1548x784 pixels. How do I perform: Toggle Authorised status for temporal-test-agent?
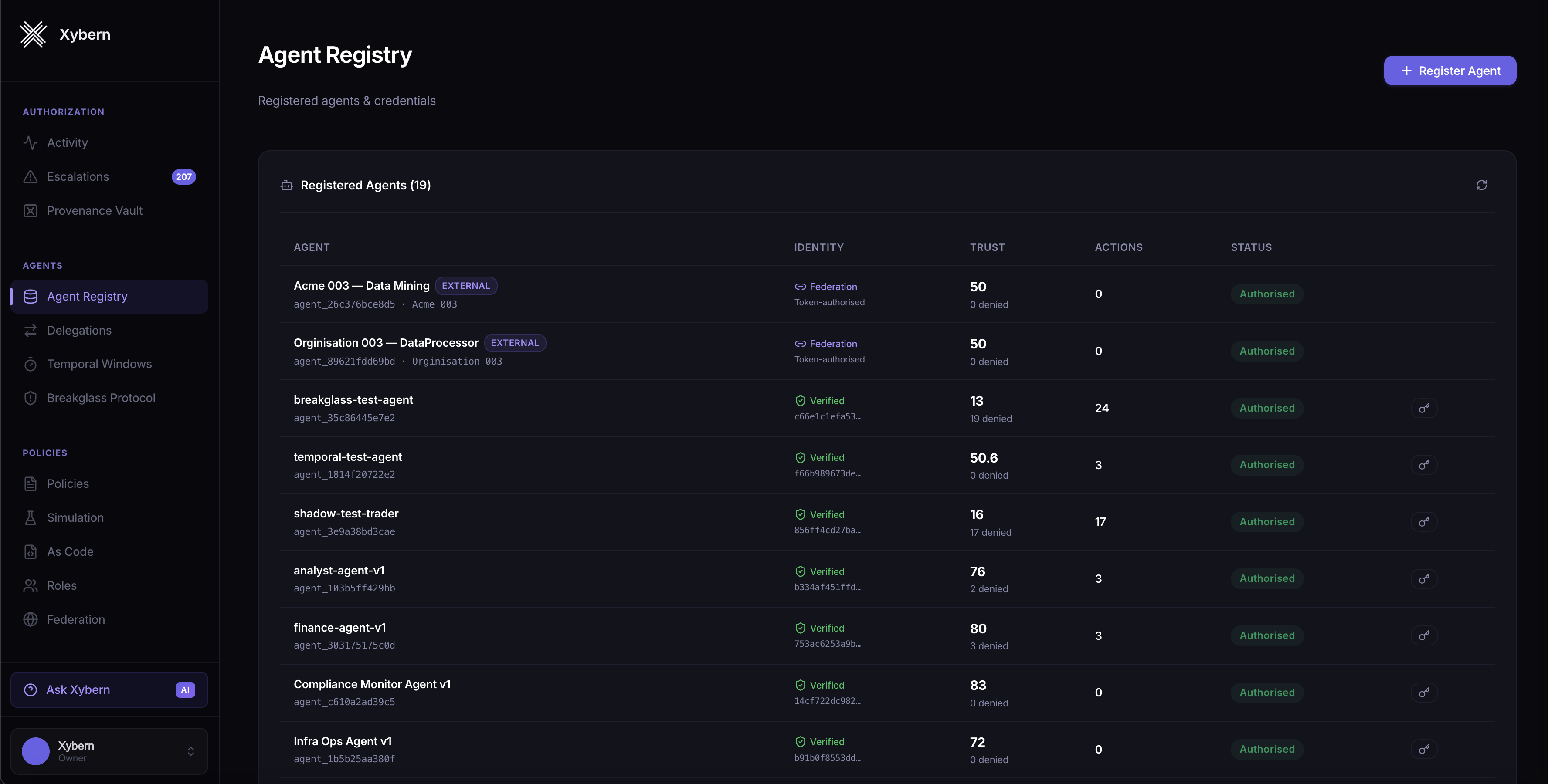(x=1266, y=464)
